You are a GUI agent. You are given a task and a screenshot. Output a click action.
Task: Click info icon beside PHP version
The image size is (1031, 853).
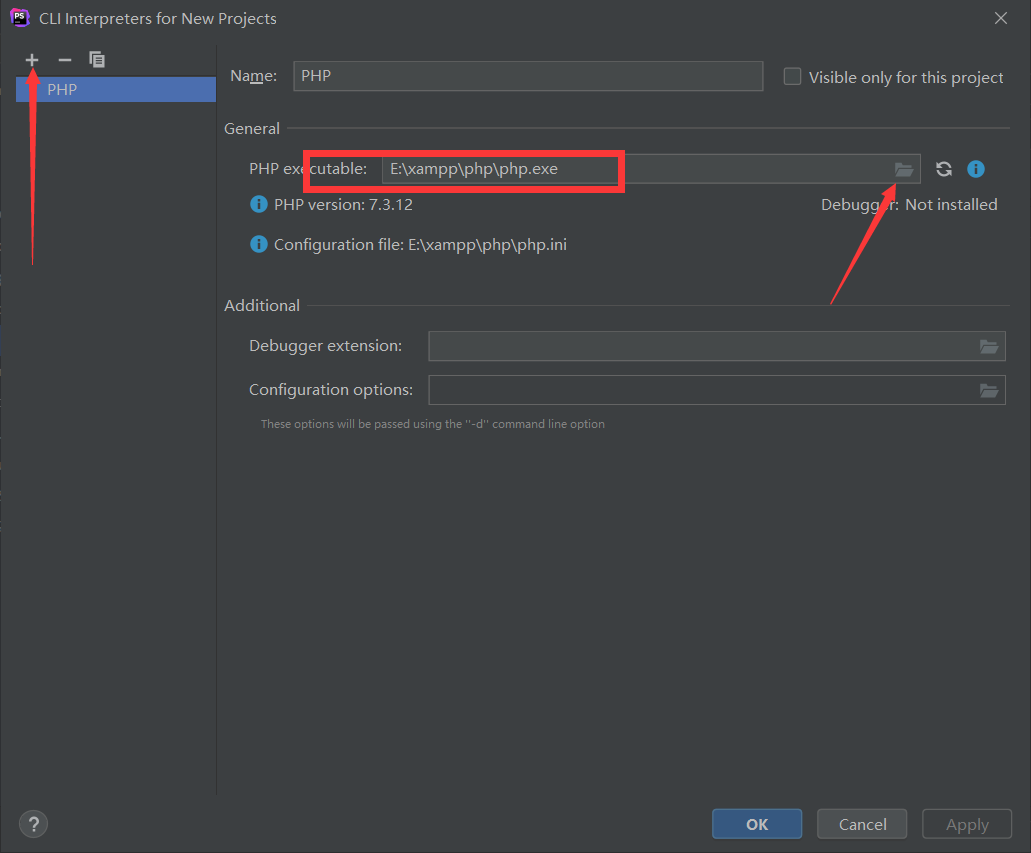click(259, 205)
